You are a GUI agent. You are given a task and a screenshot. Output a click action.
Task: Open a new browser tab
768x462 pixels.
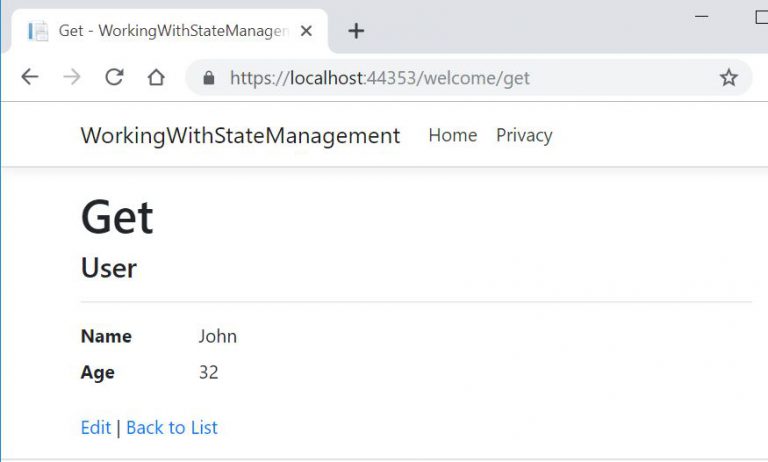[356, 31]
